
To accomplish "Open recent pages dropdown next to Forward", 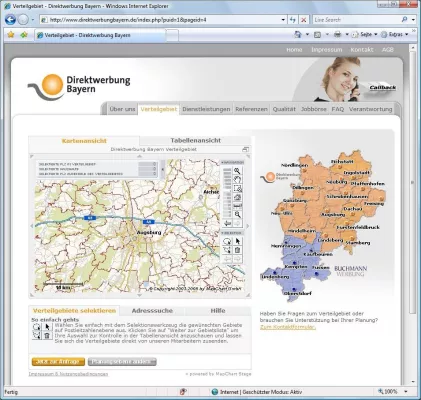I will [32, 20].
